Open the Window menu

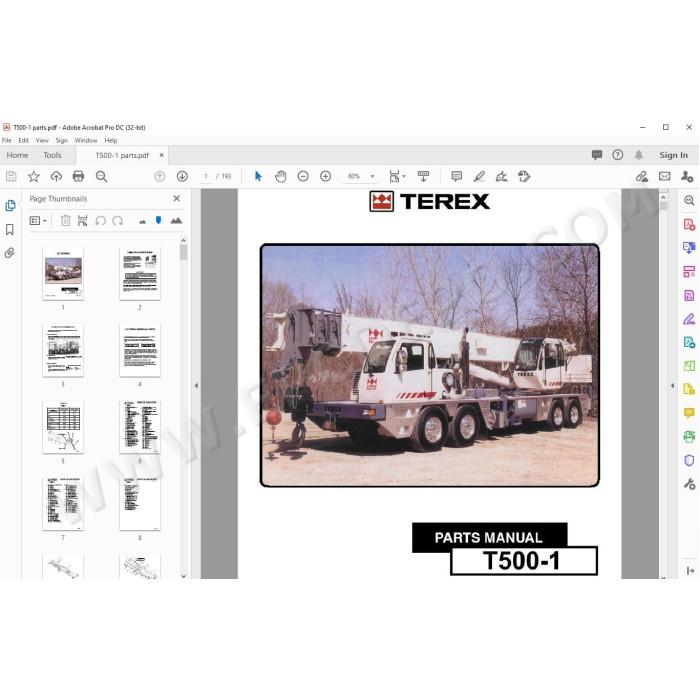point(86,140)
